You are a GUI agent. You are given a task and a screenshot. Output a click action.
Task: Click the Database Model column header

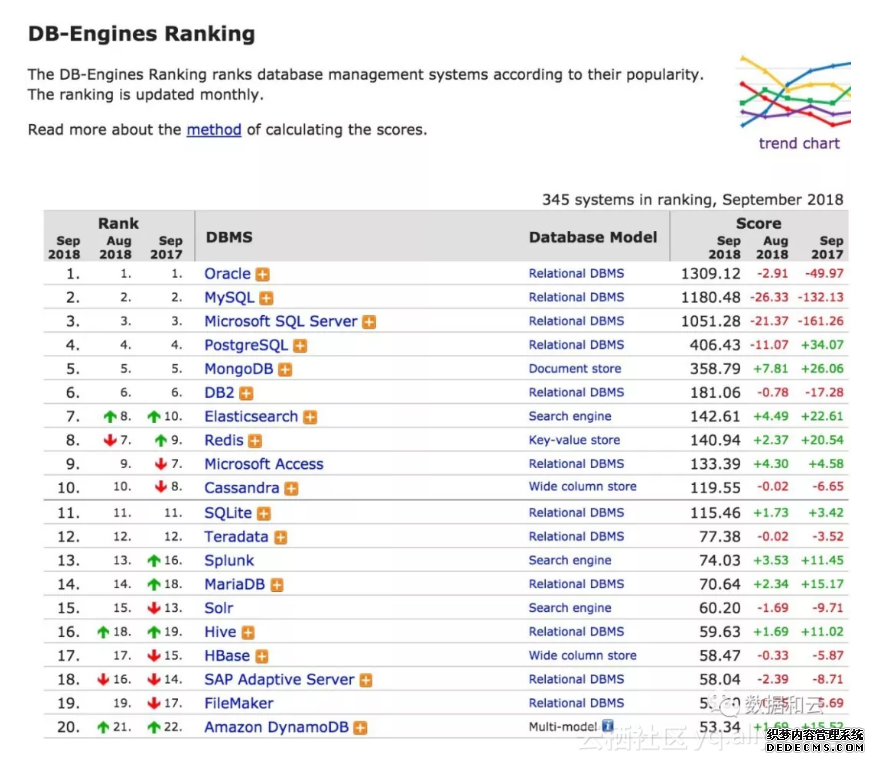click(x=593, y=237)
